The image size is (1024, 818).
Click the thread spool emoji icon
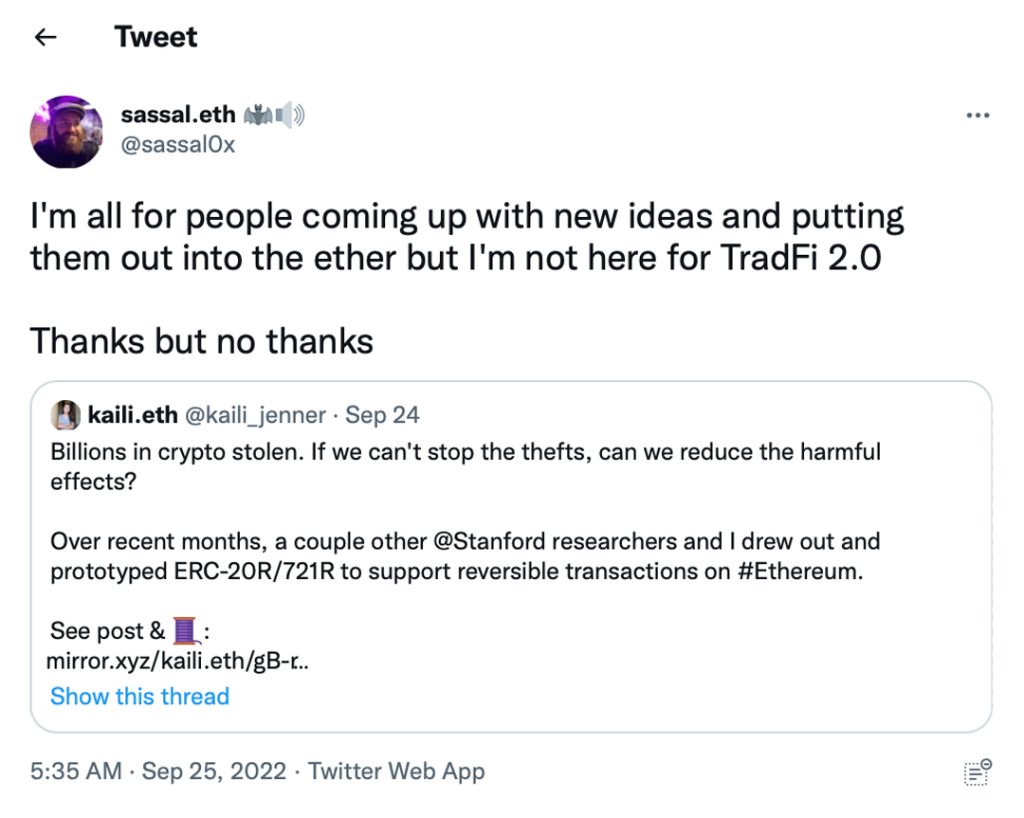pos(186,631)
